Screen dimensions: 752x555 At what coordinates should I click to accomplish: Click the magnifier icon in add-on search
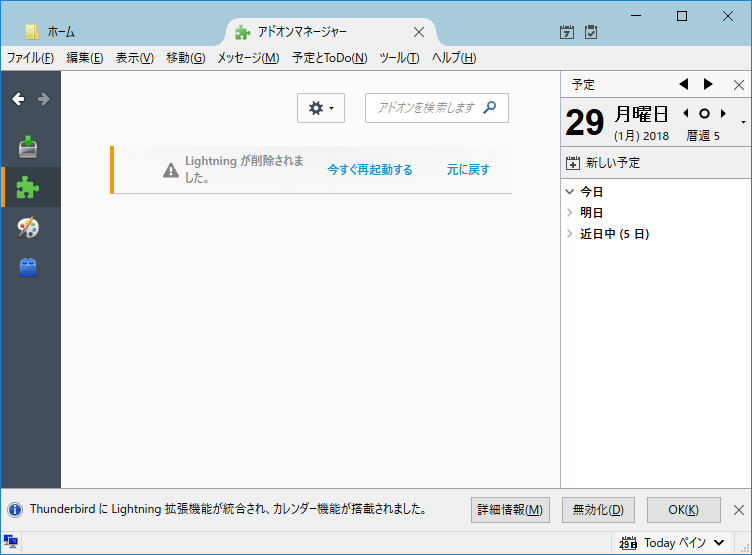(x=490, y=107)
